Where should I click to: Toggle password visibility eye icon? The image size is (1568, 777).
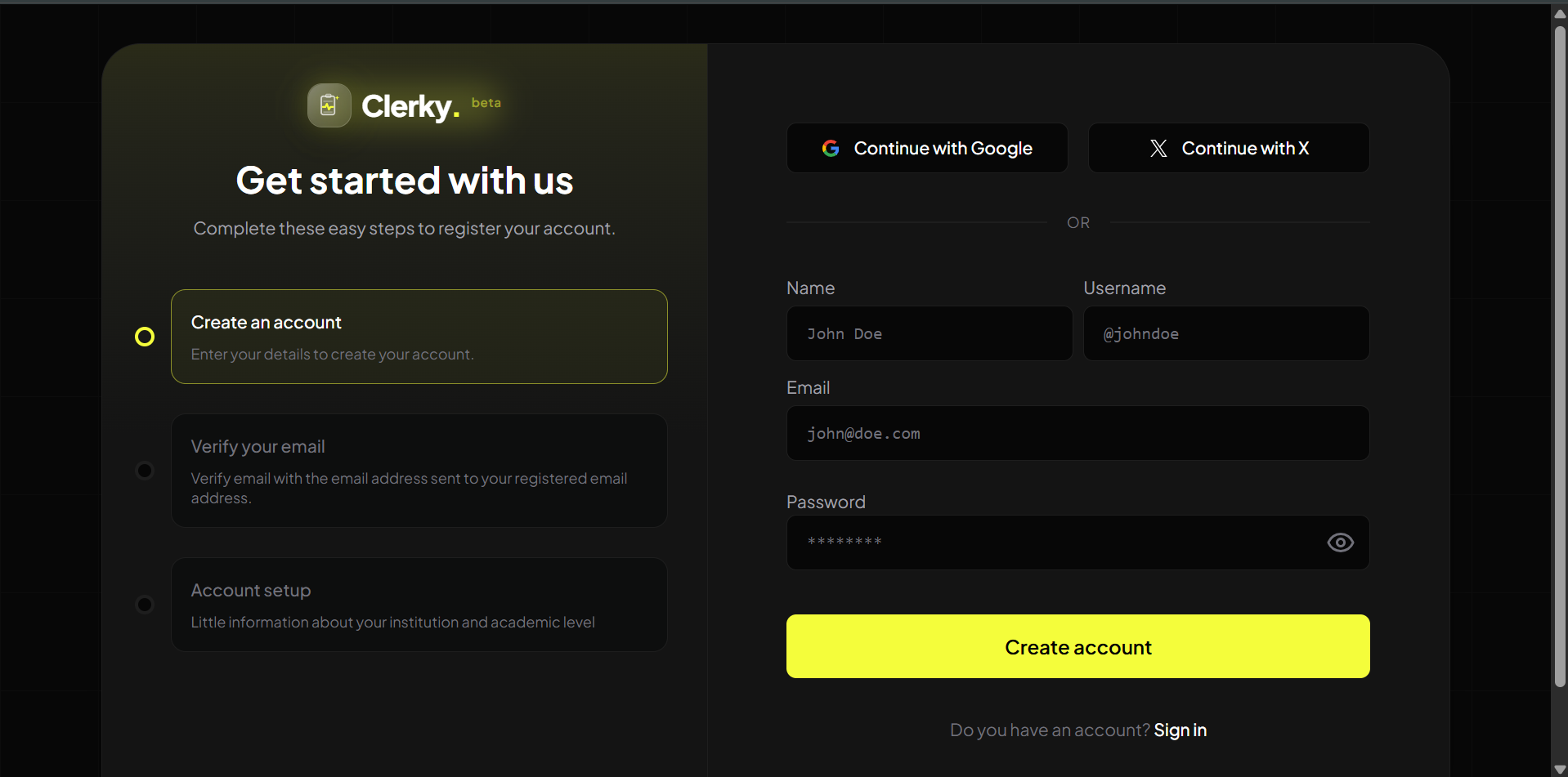click(x=1340, y=543)
